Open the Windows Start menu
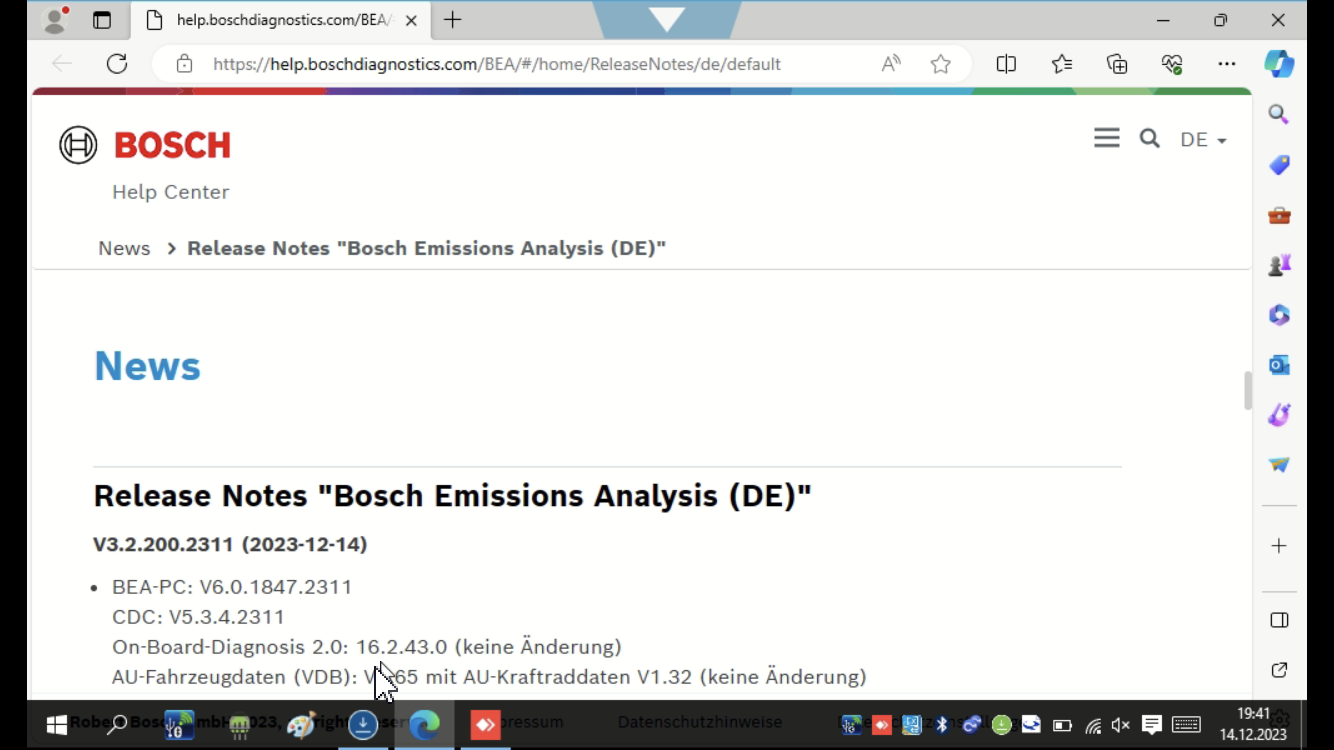 click(56, 725)
